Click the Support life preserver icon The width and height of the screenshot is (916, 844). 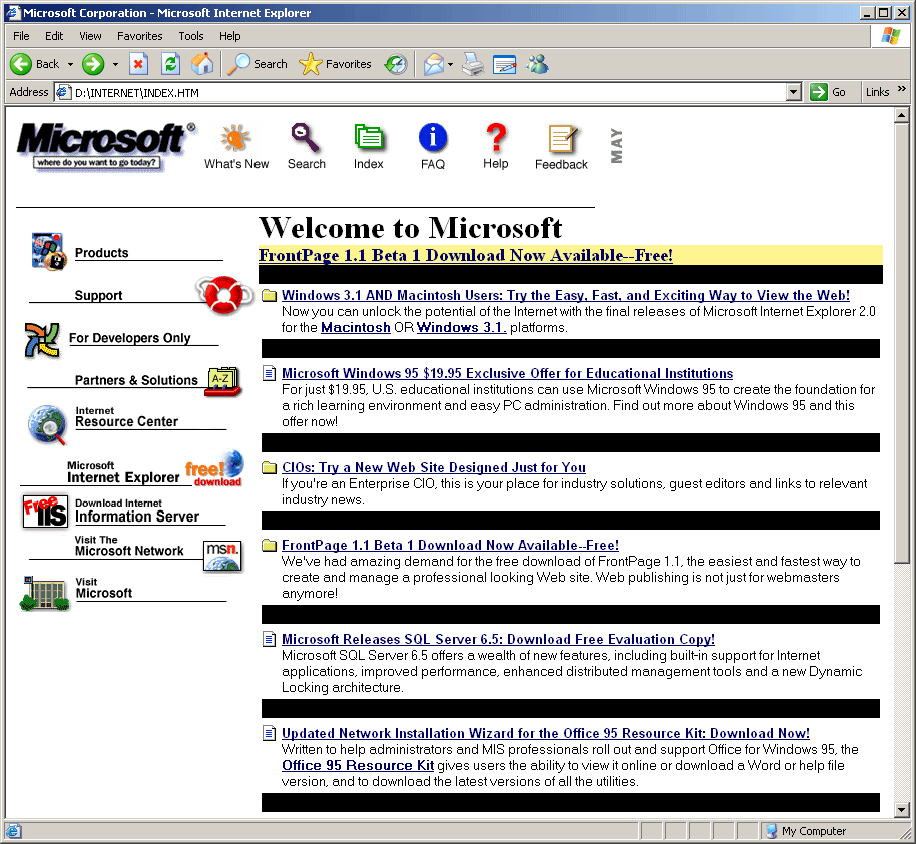coord(224,295)
